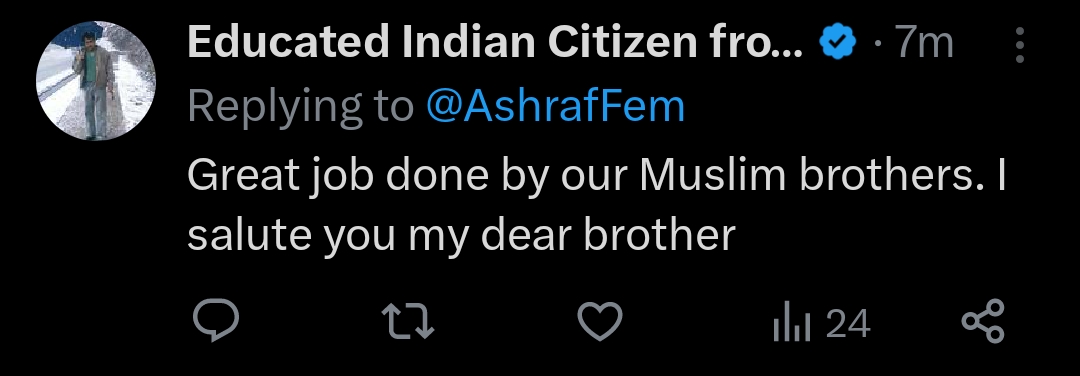1080x376 pixels.
Task: Click the dot separator before the 7m timestamp
Action: [x=877, y=45]
